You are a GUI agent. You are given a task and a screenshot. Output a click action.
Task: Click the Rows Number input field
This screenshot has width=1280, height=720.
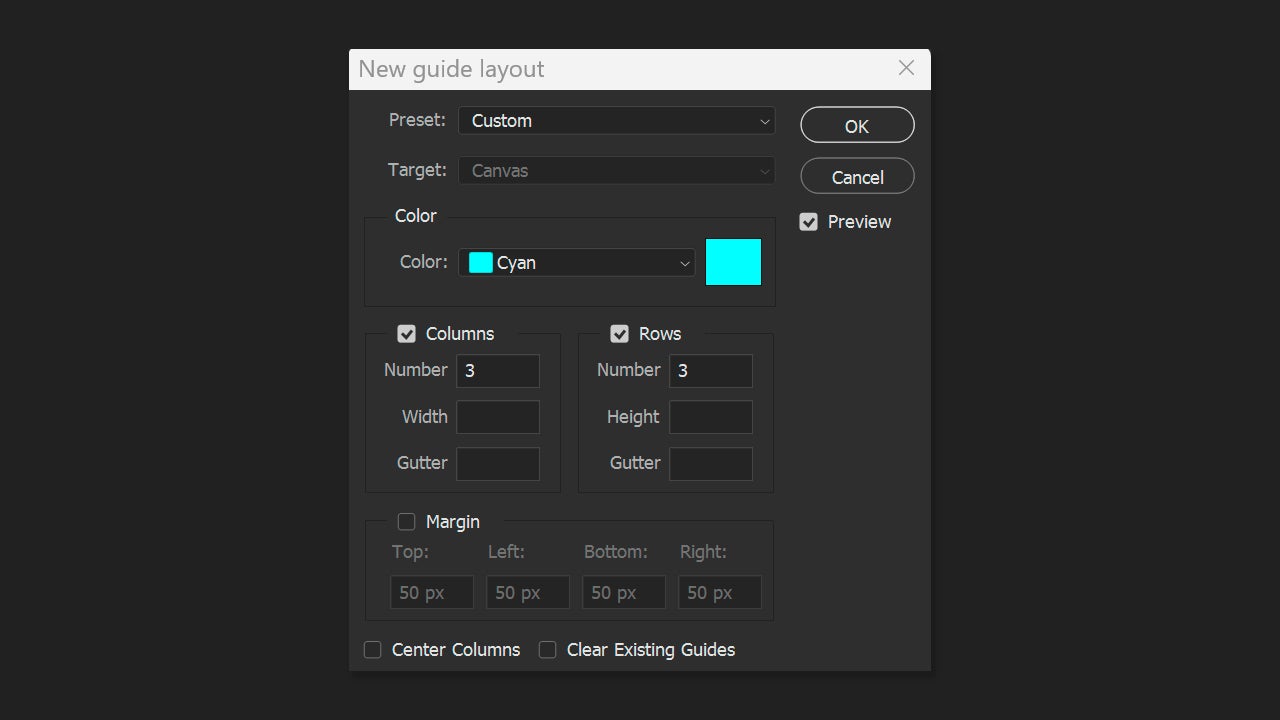tap(711, 371)
